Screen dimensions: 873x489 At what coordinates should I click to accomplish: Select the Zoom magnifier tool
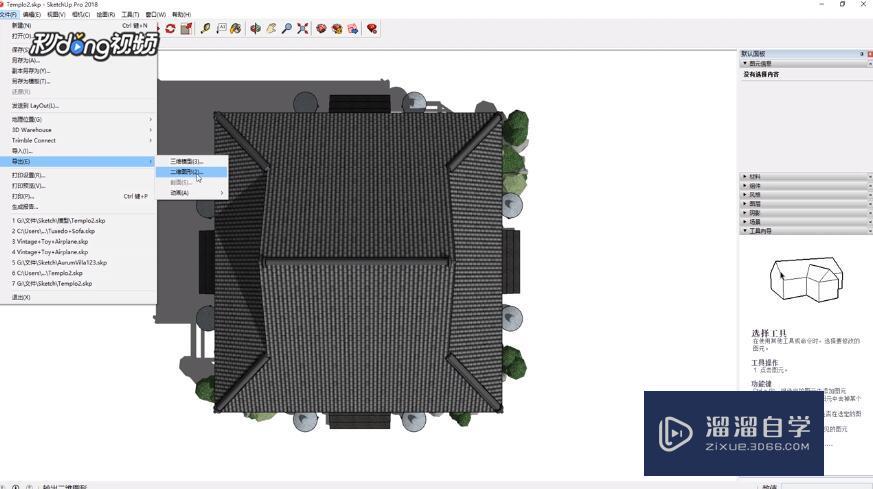(x=287, y=28)
